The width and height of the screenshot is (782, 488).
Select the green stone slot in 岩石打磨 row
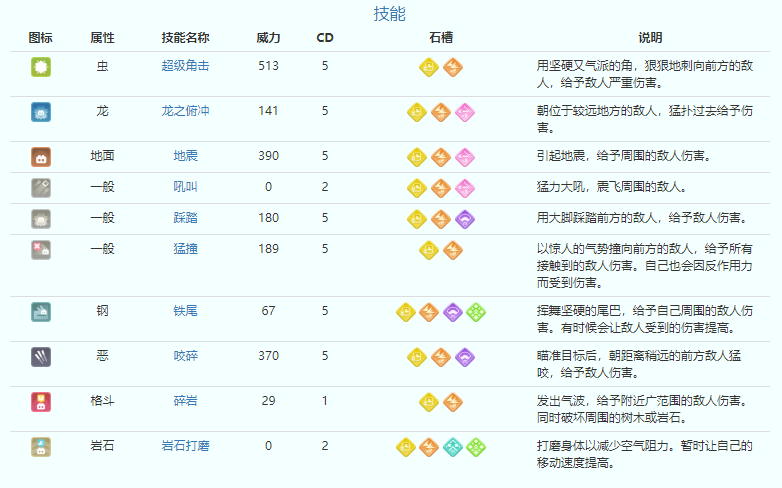pos(476,447)
